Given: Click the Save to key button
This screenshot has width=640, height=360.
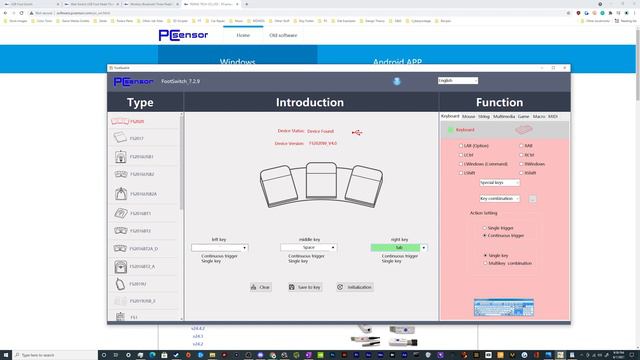Looking at the screenshot, I should (x=305, y=287).
